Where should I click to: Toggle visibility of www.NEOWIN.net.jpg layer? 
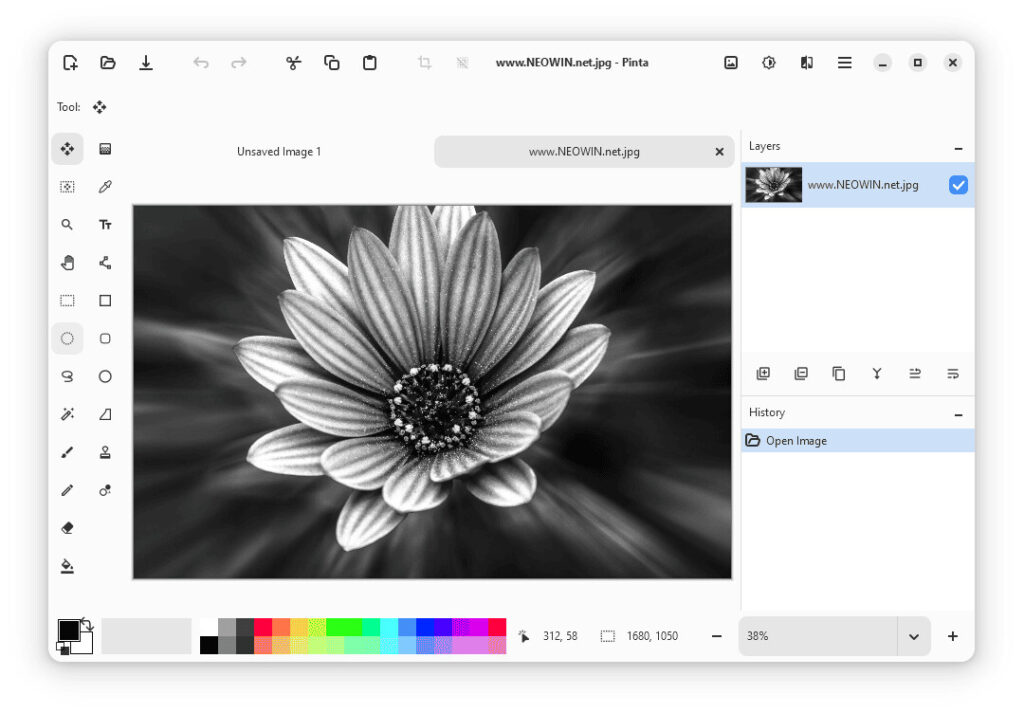click(x=958, y=185)
